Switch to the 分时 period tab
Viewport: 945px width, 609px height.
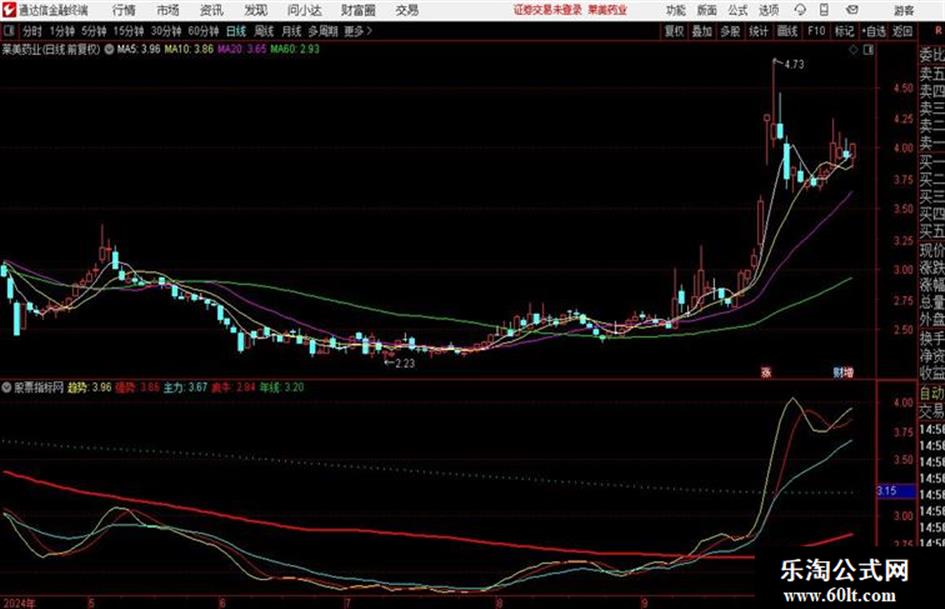pyautogui.click(x=32, y=31)
